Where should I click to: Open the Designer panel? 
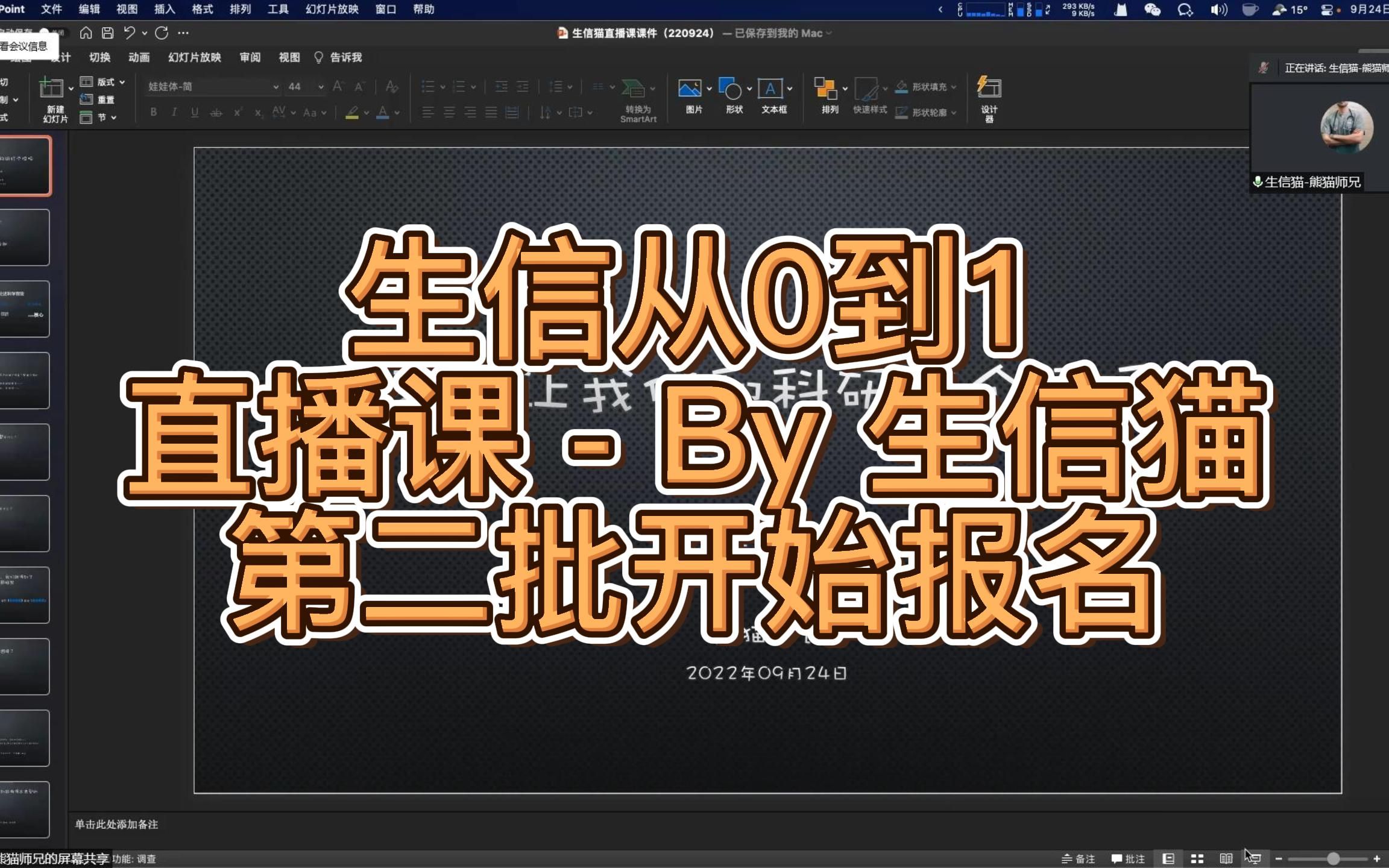[989, 99]
